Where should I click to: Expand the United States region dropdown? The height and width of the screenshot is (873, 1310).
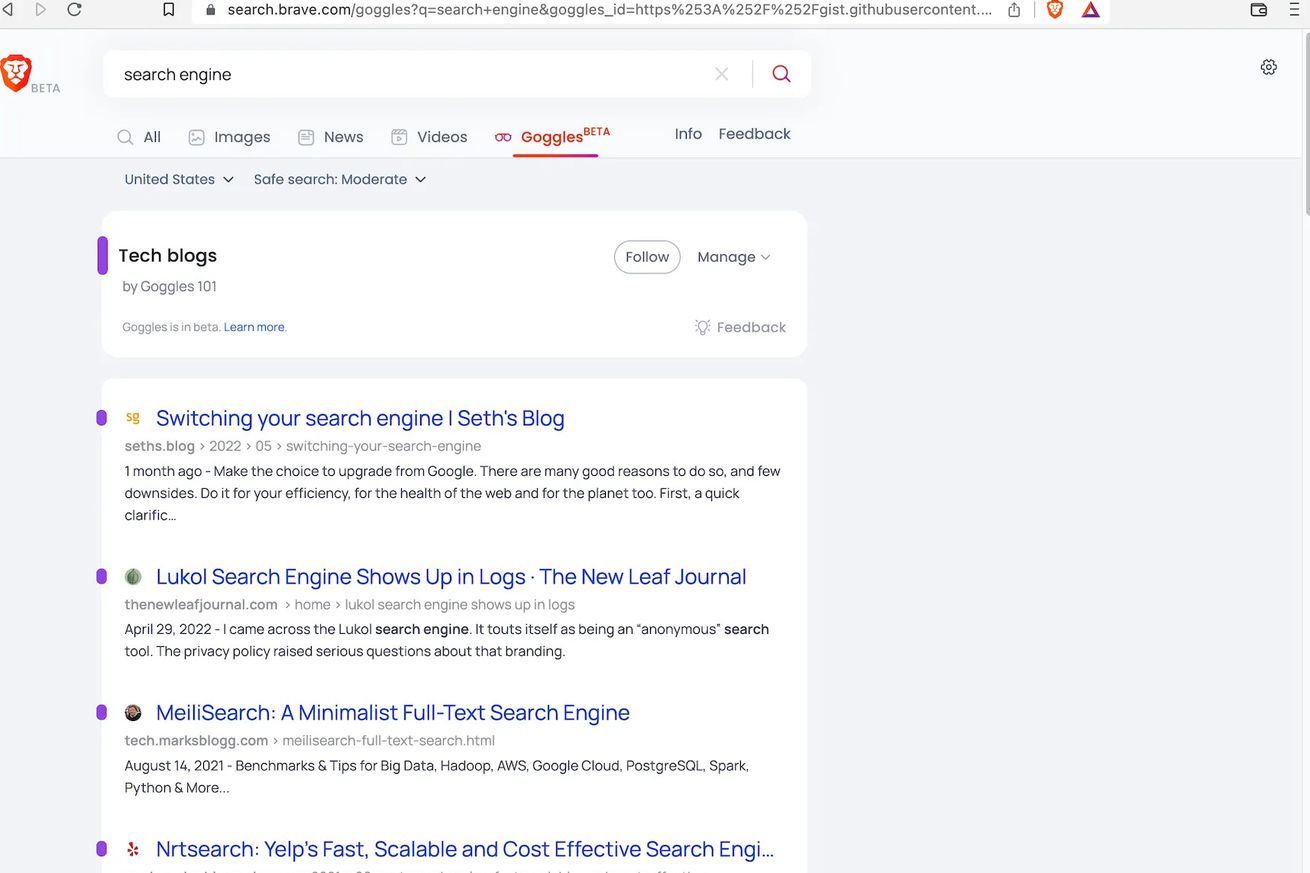click(x=179, y=179)
